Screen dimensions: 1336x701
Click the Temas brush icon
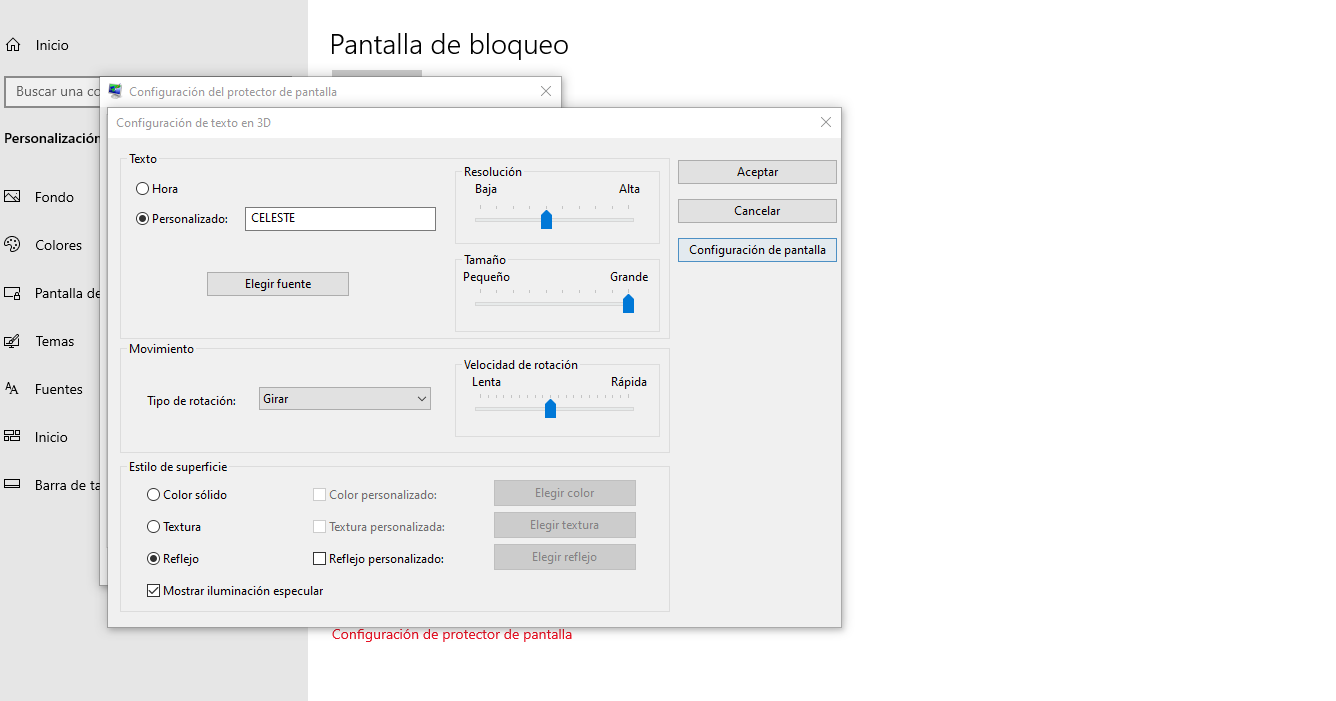point(13,341)
